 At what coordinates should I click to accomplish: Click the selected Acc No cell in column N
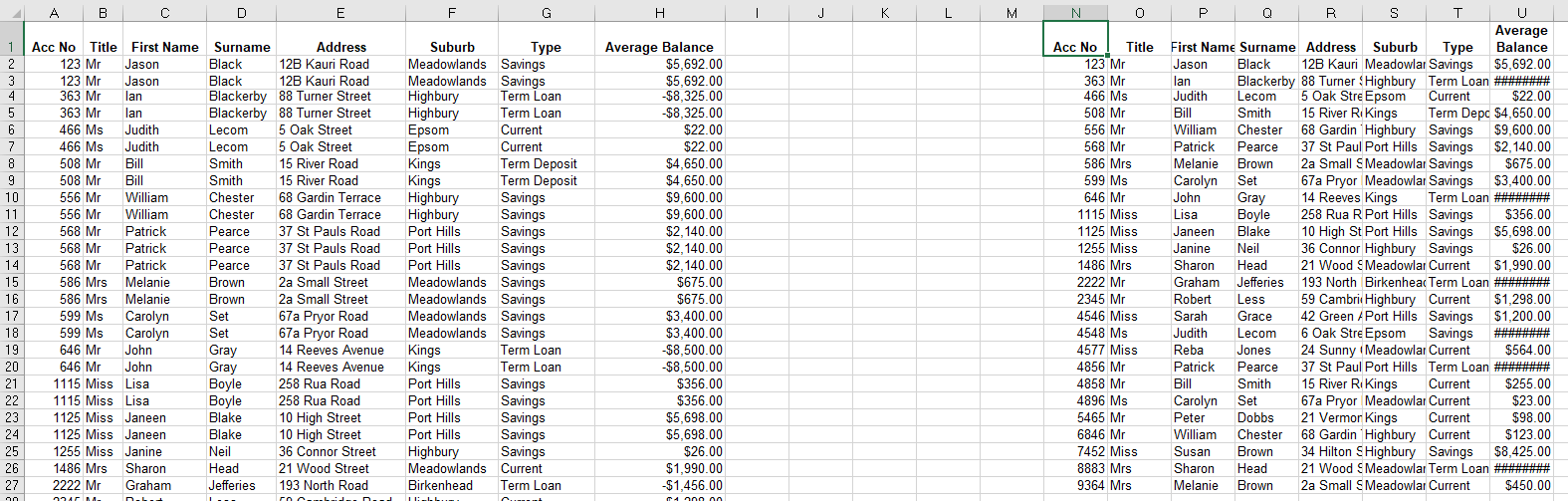coord(1075,47)
